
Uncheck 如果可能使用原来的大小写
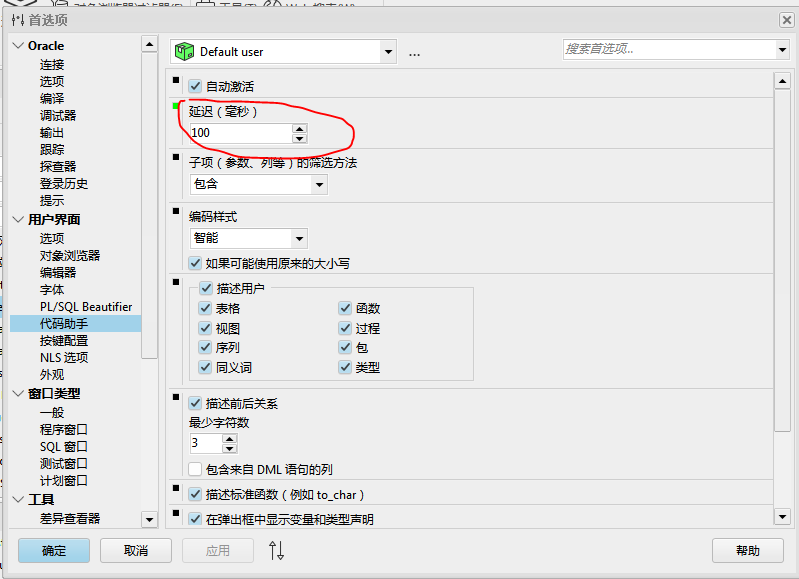pyautogui.click(x=196, y=263)
